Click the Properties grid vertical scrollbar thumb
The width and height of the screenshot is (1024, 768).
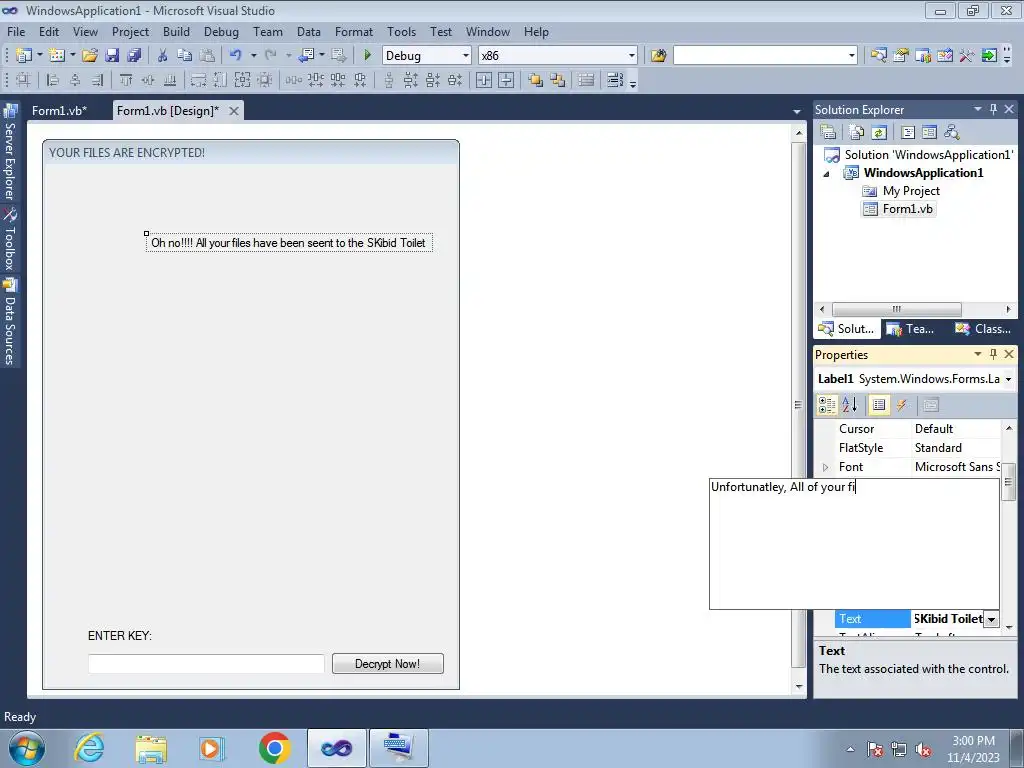click(x=1008, y=482)
